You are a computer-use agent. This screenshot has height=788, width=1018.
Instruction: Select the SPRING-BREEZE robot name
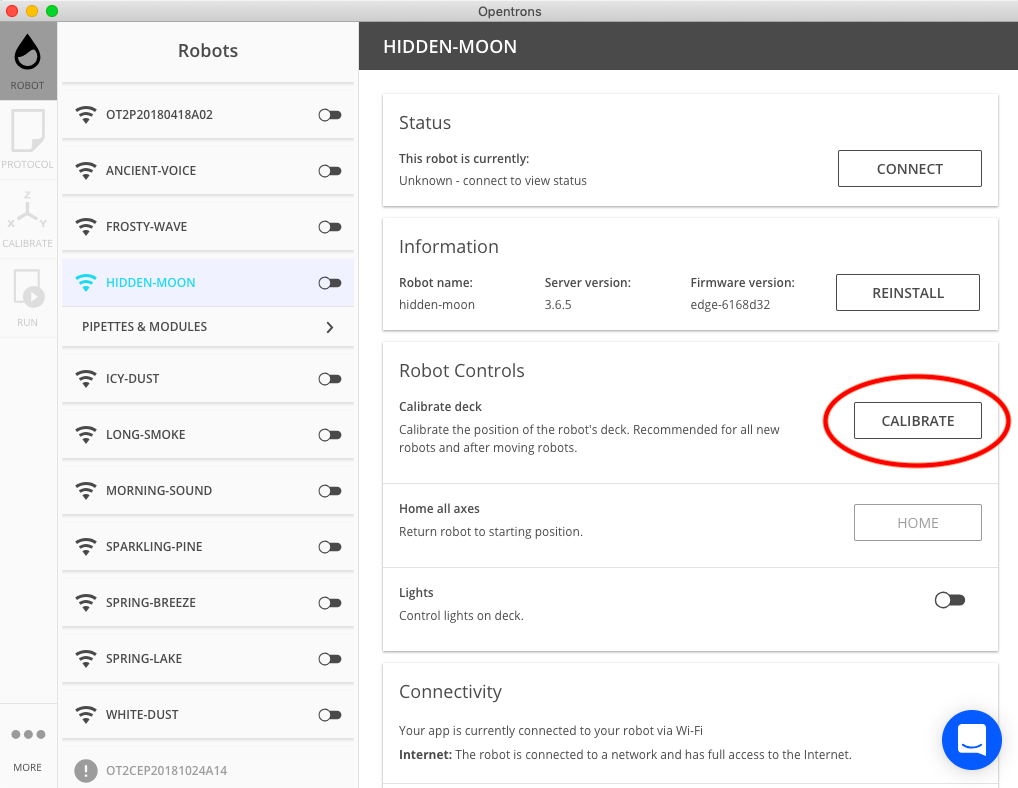(151, 602)
